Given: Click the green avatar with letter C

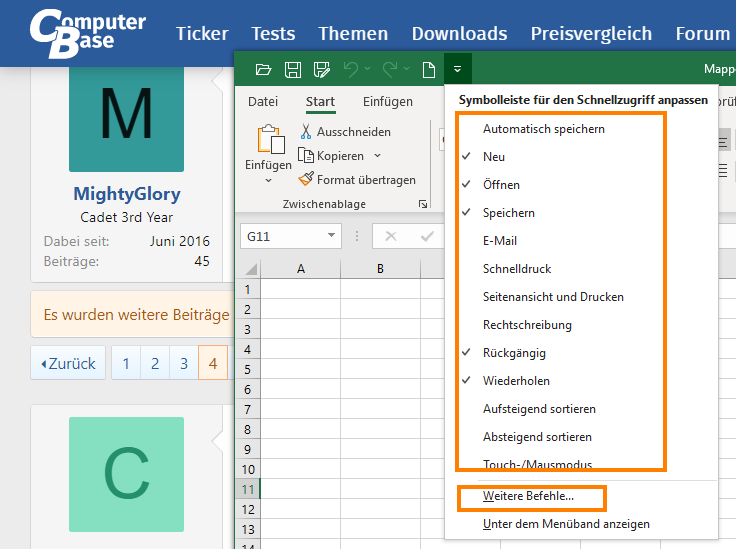Looking at the screenshot, I should click(126, 474).
